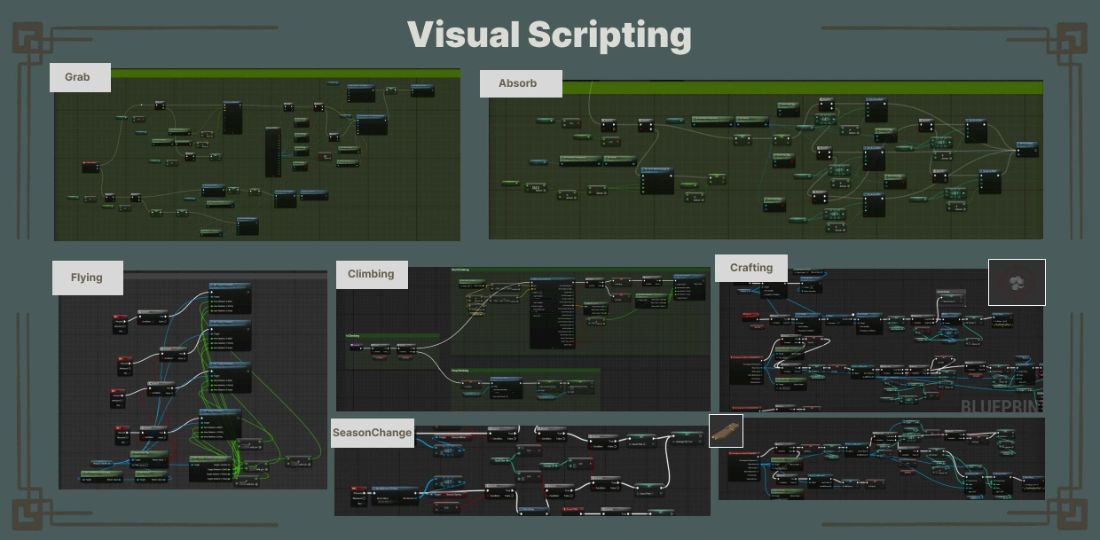Viewport: 1100px width, 540px height.
Task: Select the Absorb label
Action: [521, 83]
